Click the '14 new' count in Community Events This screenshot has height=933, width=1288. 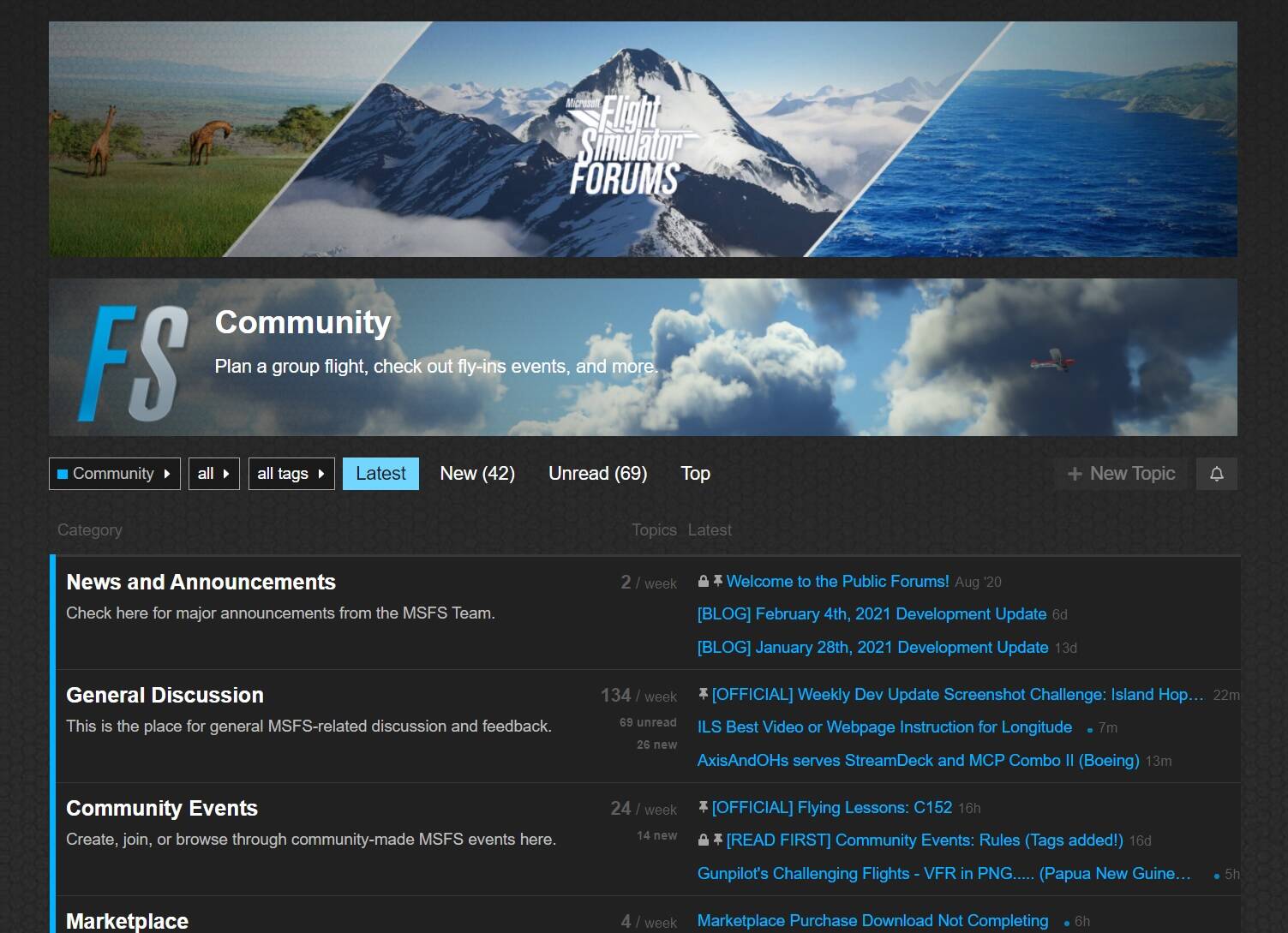coord(656,835)
